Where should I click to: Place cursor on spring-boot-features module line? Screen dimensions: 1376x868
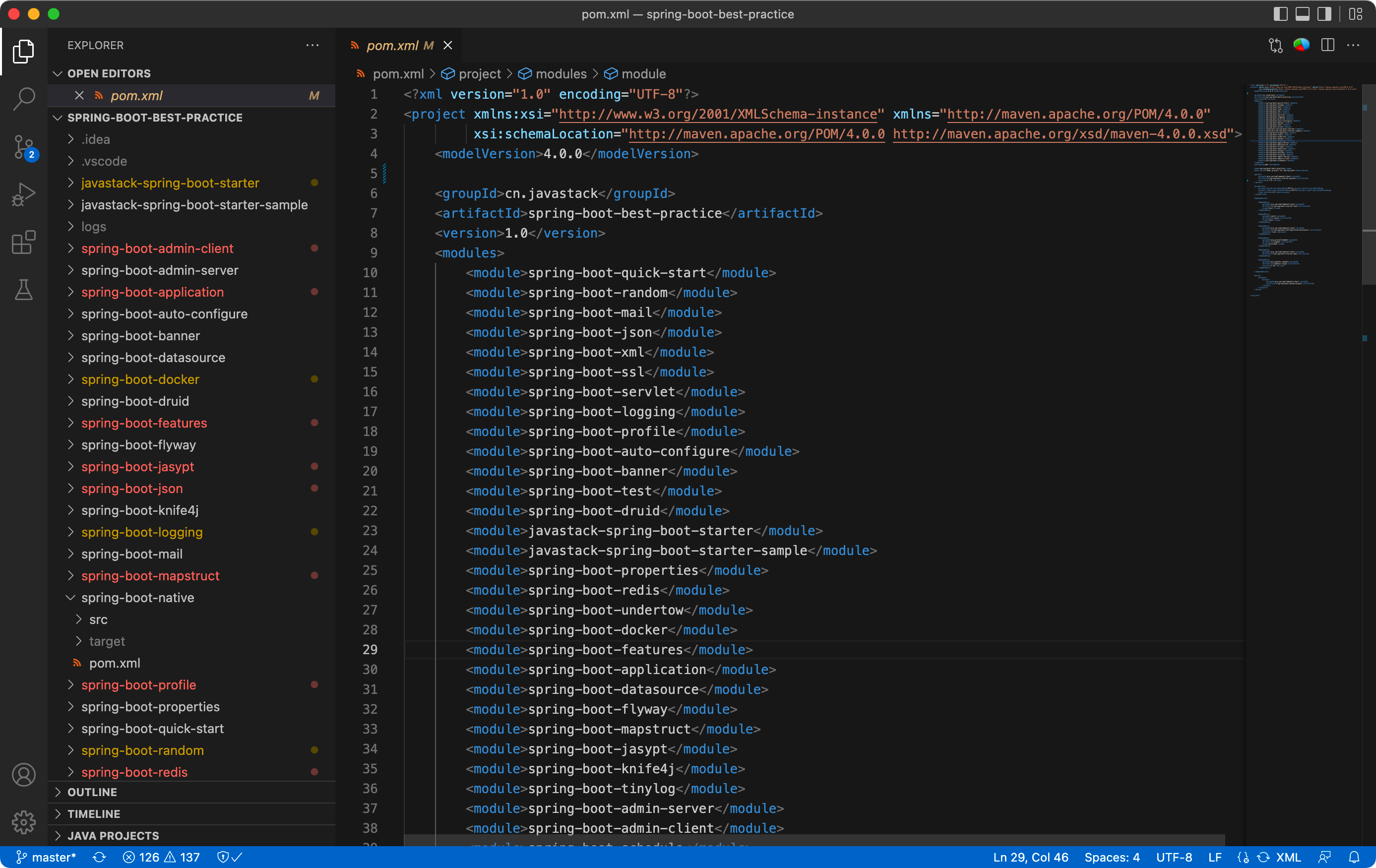tap(609, 650)
